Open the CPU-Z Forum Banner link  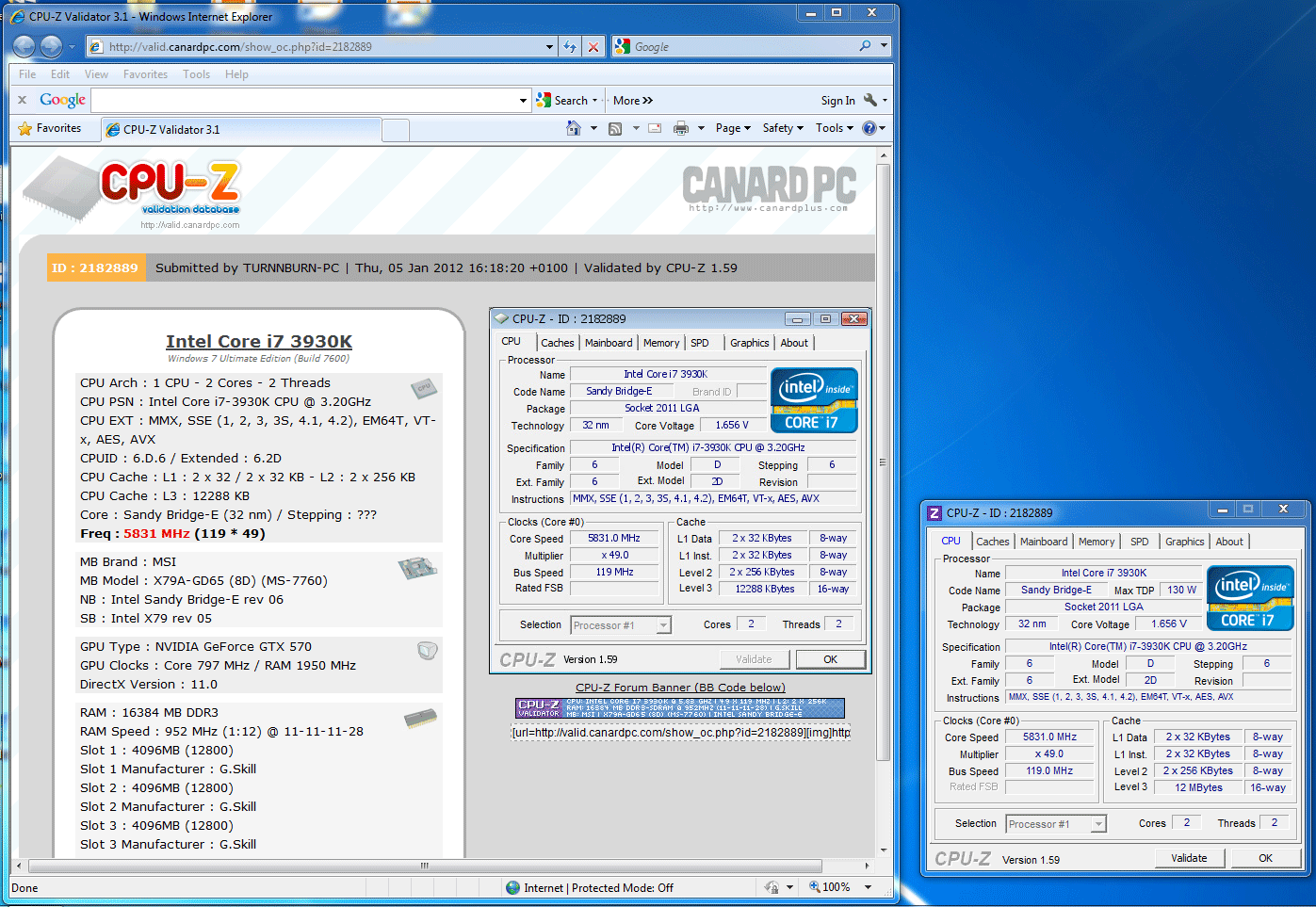click(680, 688)
